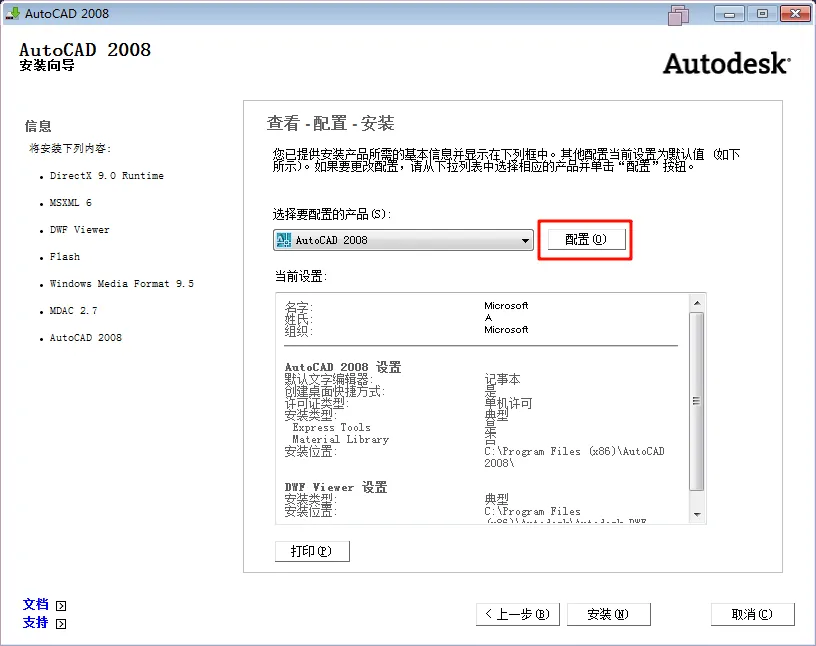Image resolution: width=816 pixels, height=646 pixels.
Task: Close the AutoCAD 2008 installer window
Action: pyautogui.click(x=795, y=14)
